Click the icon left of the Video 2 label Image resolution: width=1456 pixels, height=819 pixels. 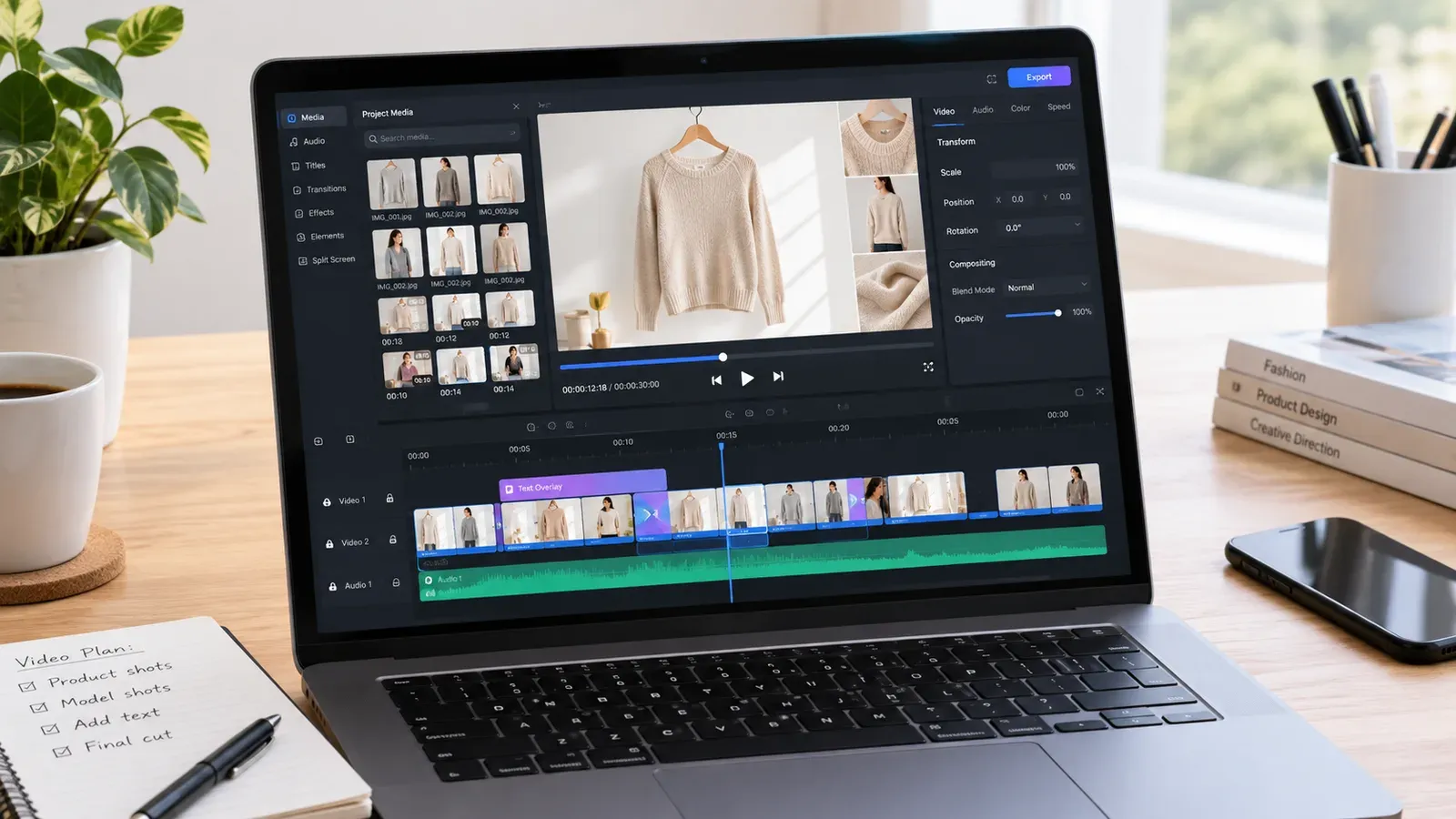(x=329, y=544)
